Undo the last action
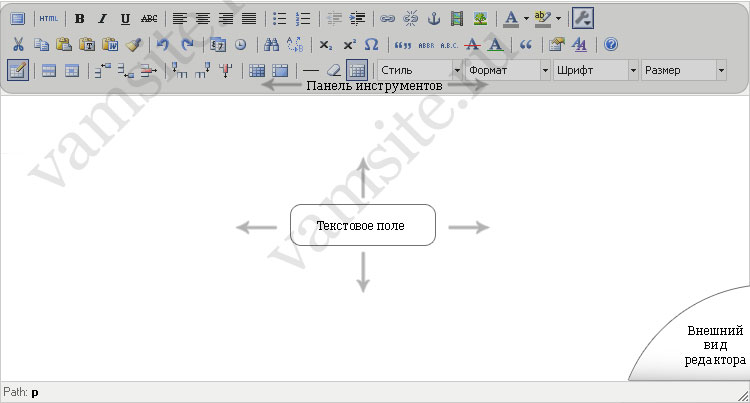This screenshot has width=750, height=403. pos(163,44)
